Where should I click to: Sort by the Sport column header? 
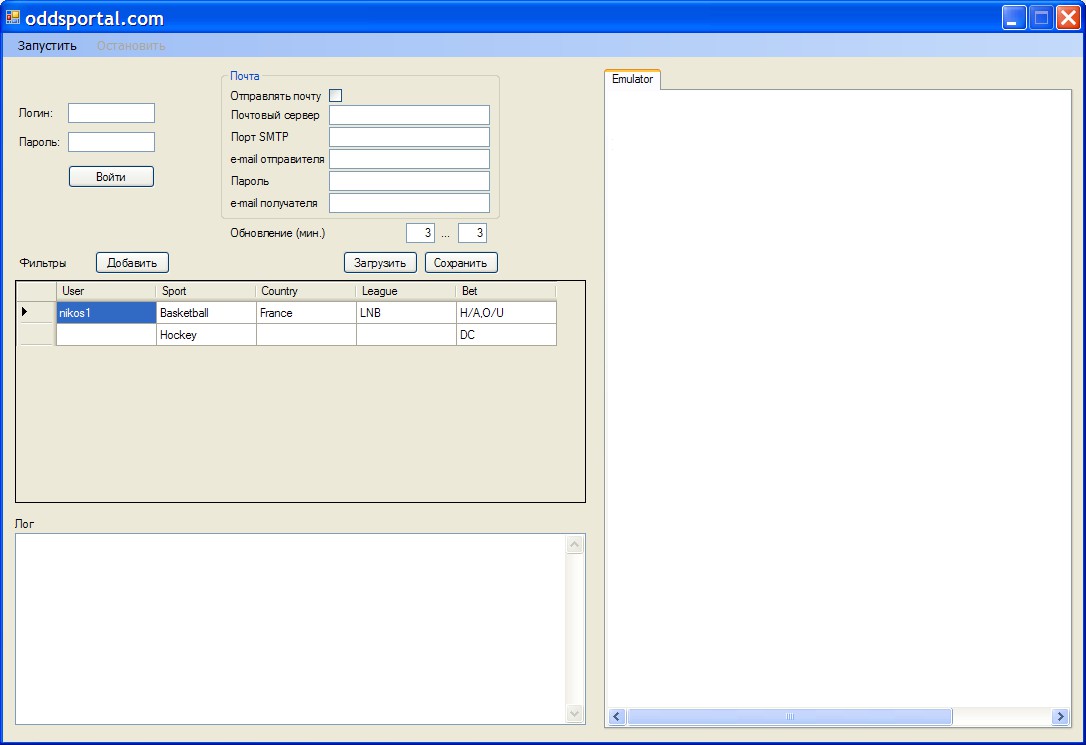206,291
